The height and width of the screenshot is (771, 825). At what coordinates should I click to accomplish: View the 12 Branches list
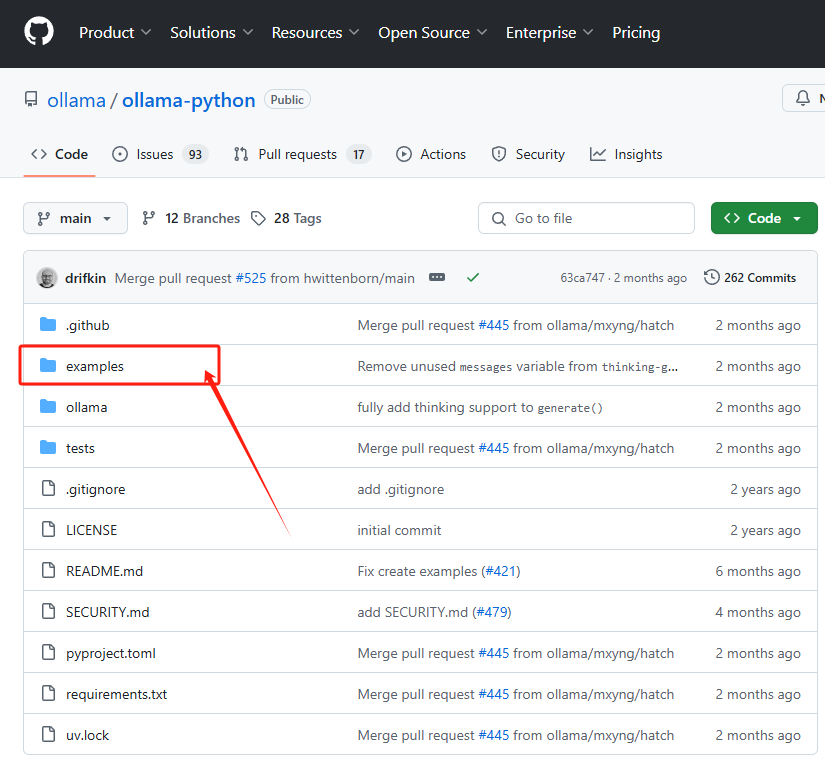(x=190, y=218)
